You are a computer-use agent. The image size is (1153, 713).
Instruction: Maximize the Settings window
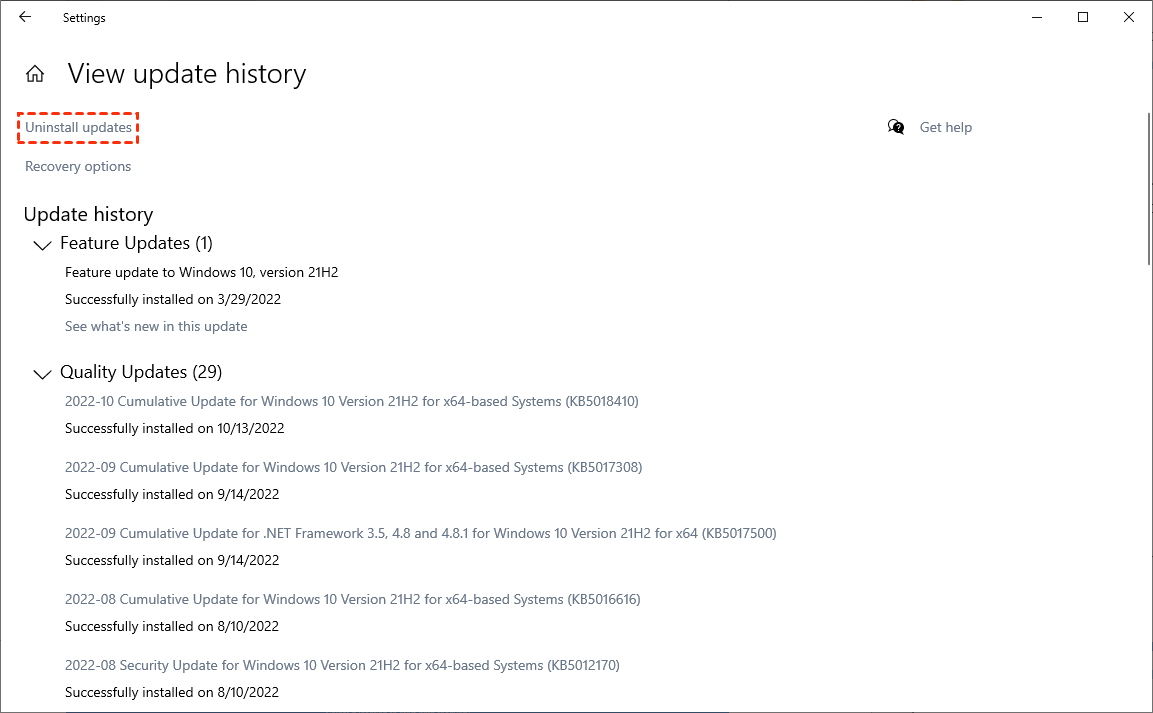1083,17
